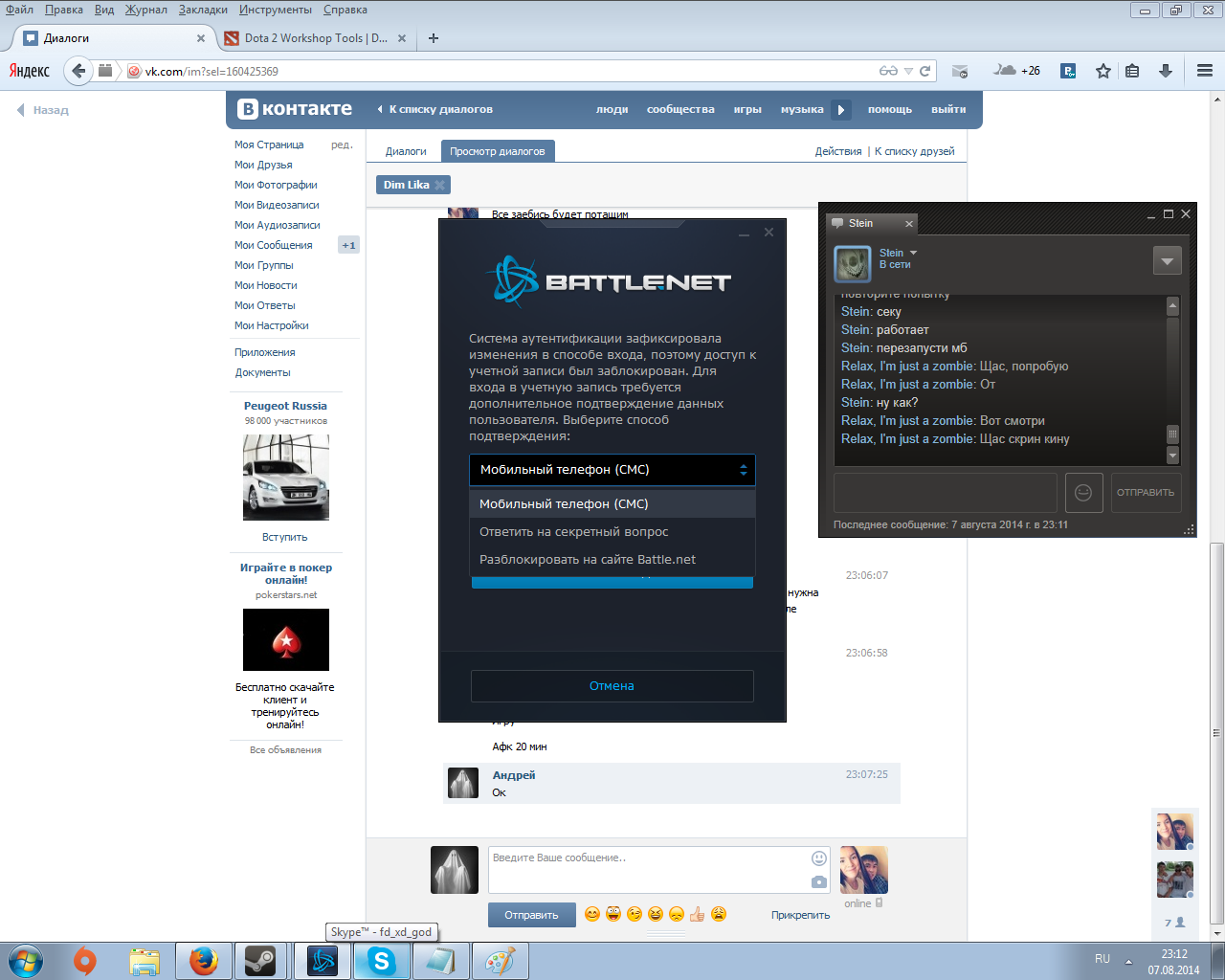This screenshot has width=1225, height=980.
Task: Click the VK Отправить button
Action: pos(531,915)
